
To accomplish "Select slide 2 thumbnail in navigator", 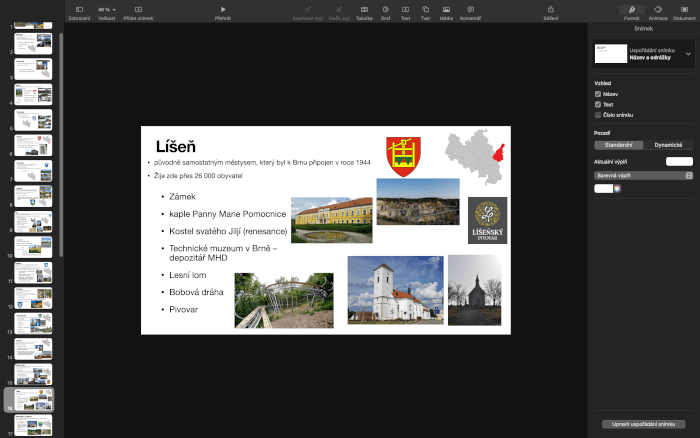I will tap(33, 43).
